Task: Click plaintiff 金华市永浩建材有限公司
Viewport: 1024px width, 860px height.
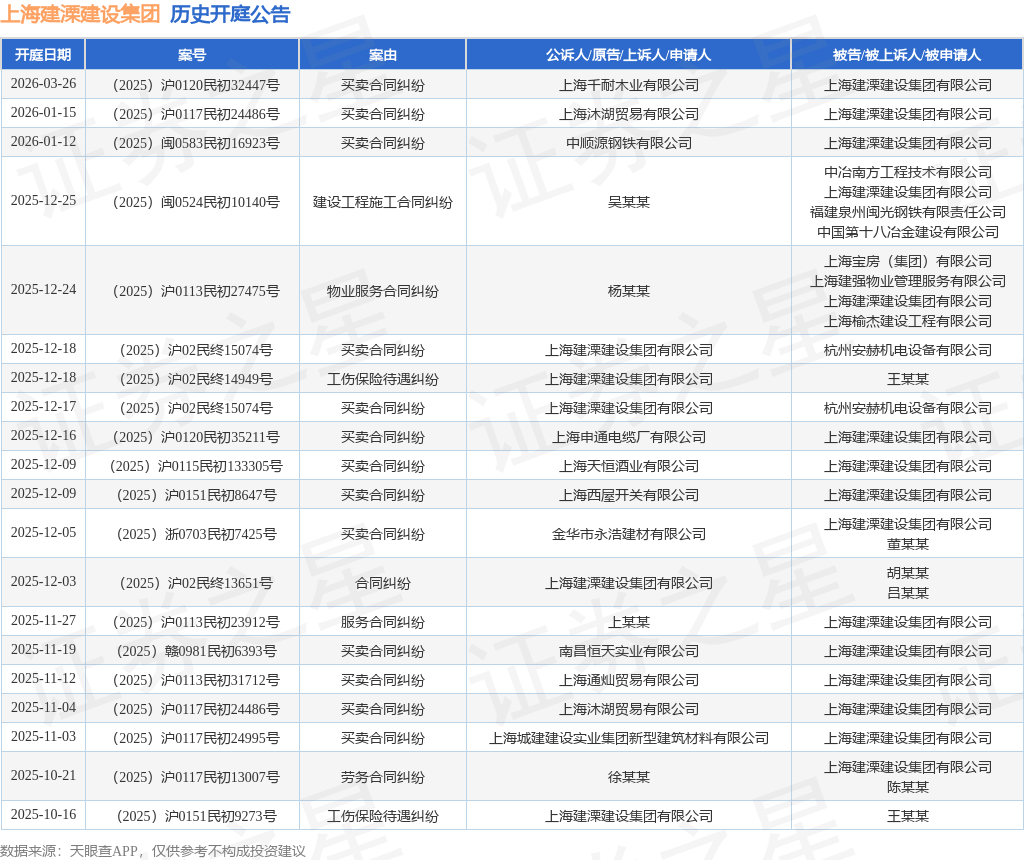Action: 628,534
